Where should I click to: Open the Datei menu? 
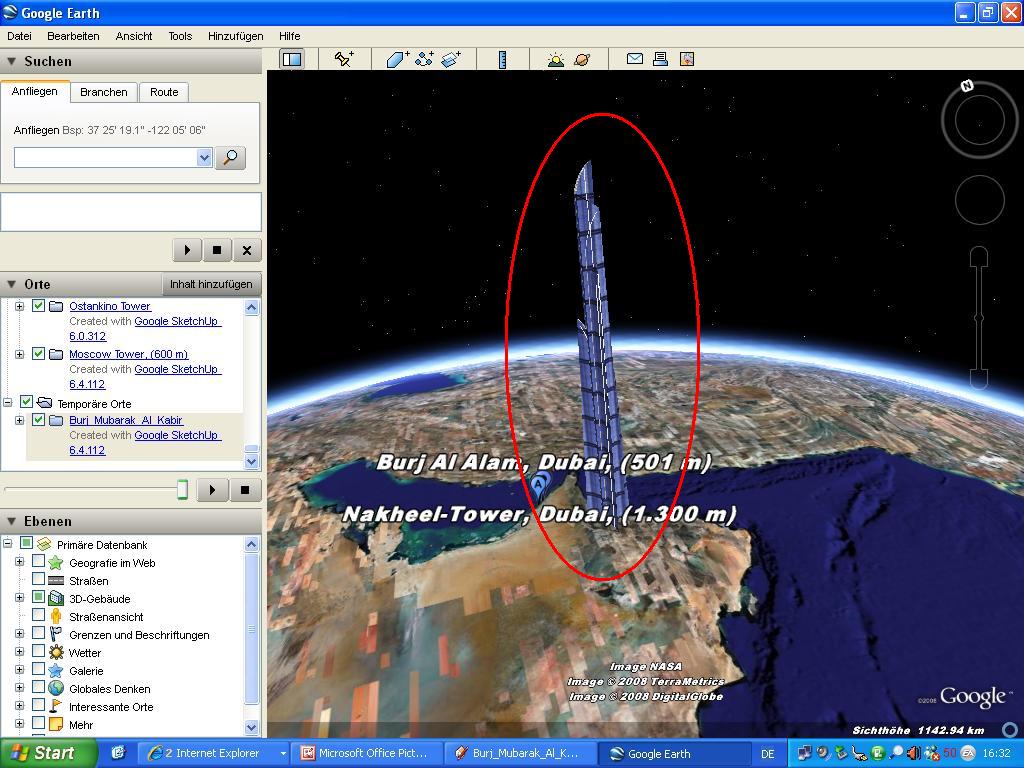click(x=20, y=37)
